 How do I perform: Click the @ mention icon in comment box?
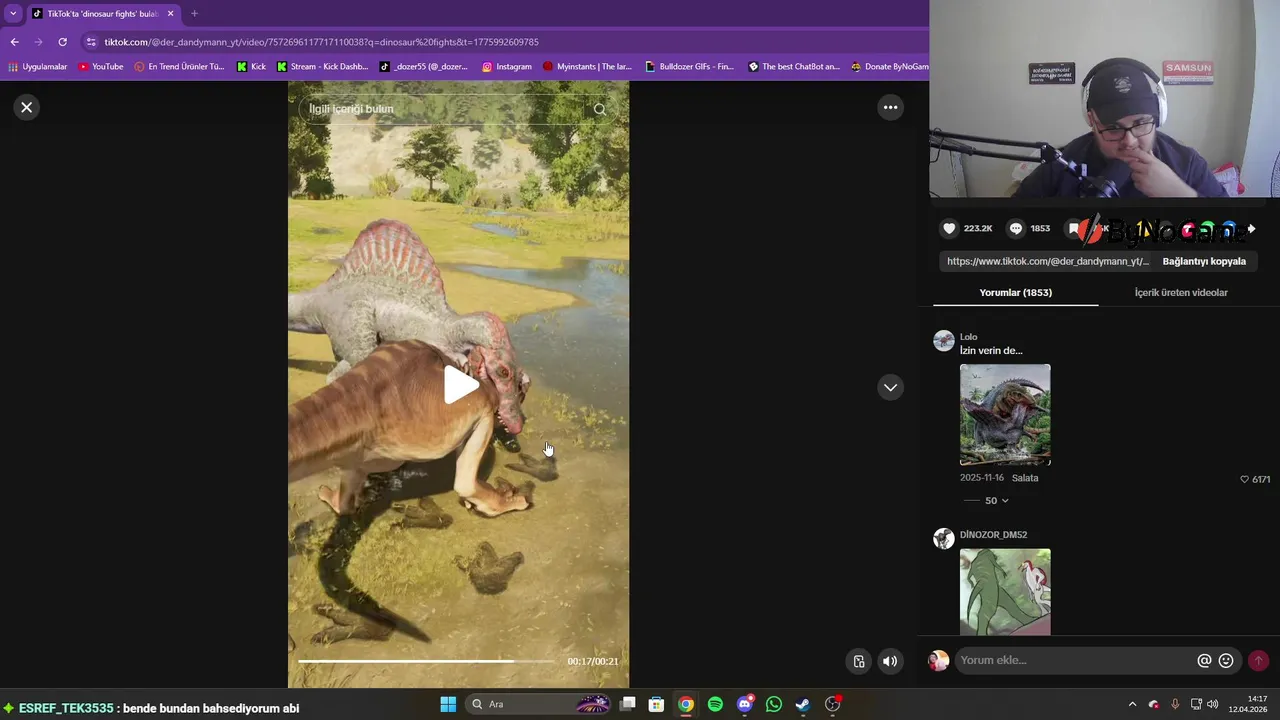coord(1204,661)
